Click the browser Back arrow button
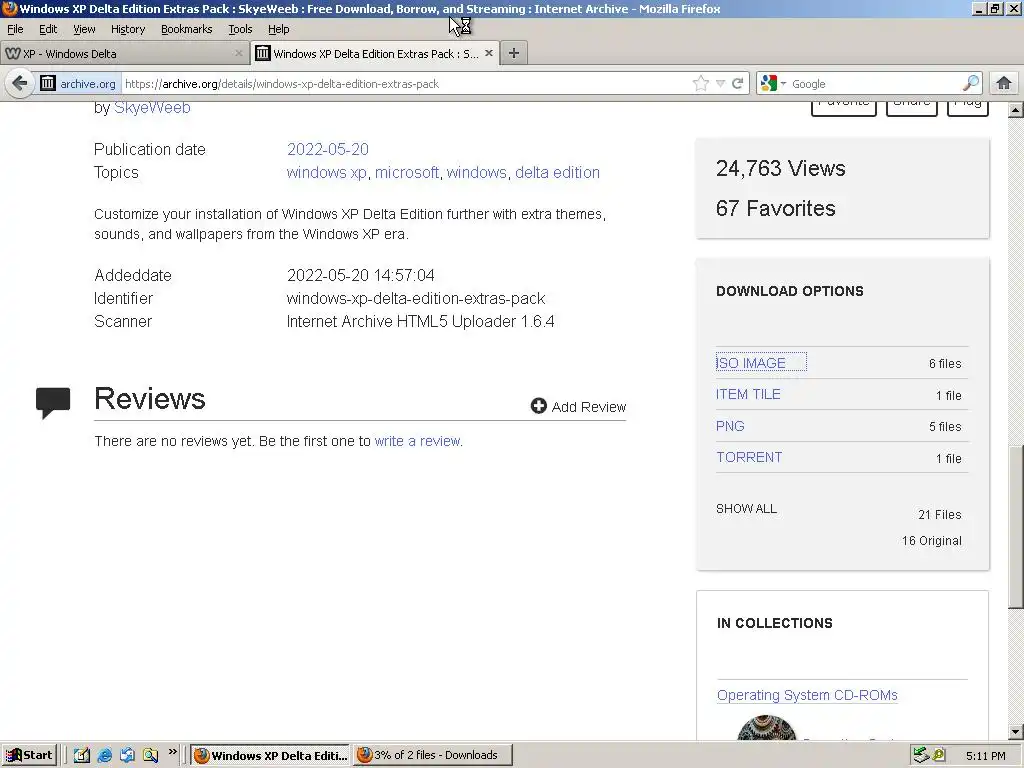Screen dimensions: 1024x768 point(20,84)
